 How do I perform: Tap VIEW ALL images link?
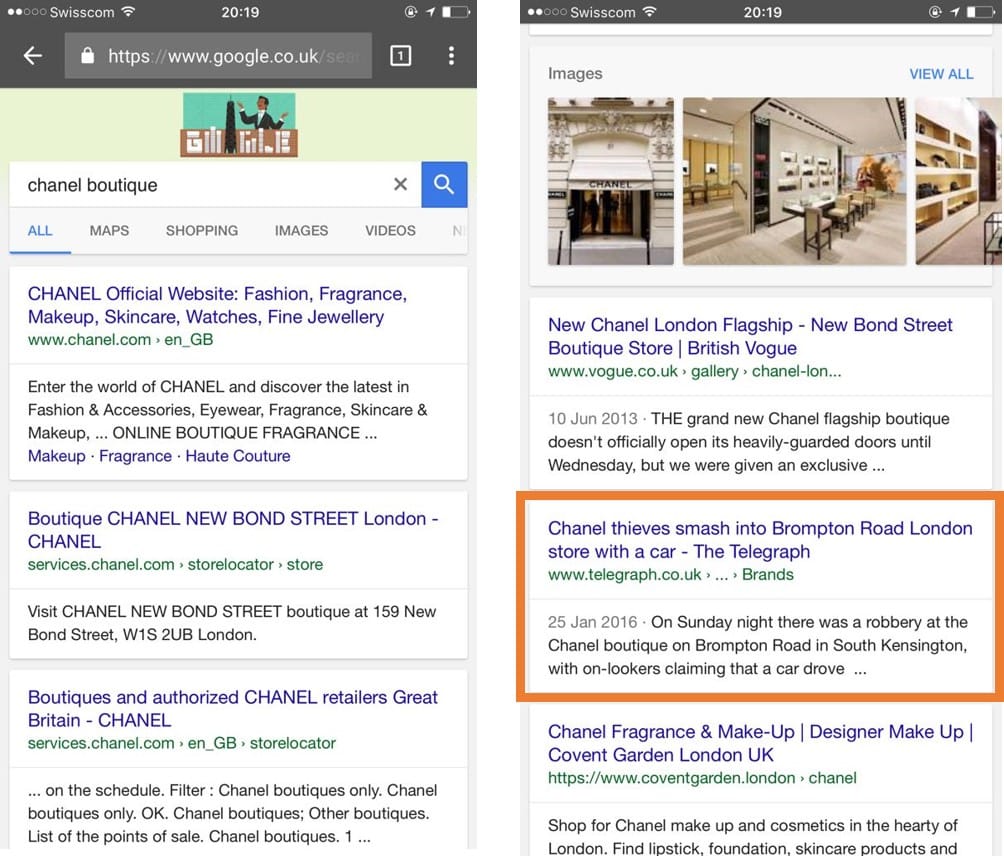tap(941, 74)
